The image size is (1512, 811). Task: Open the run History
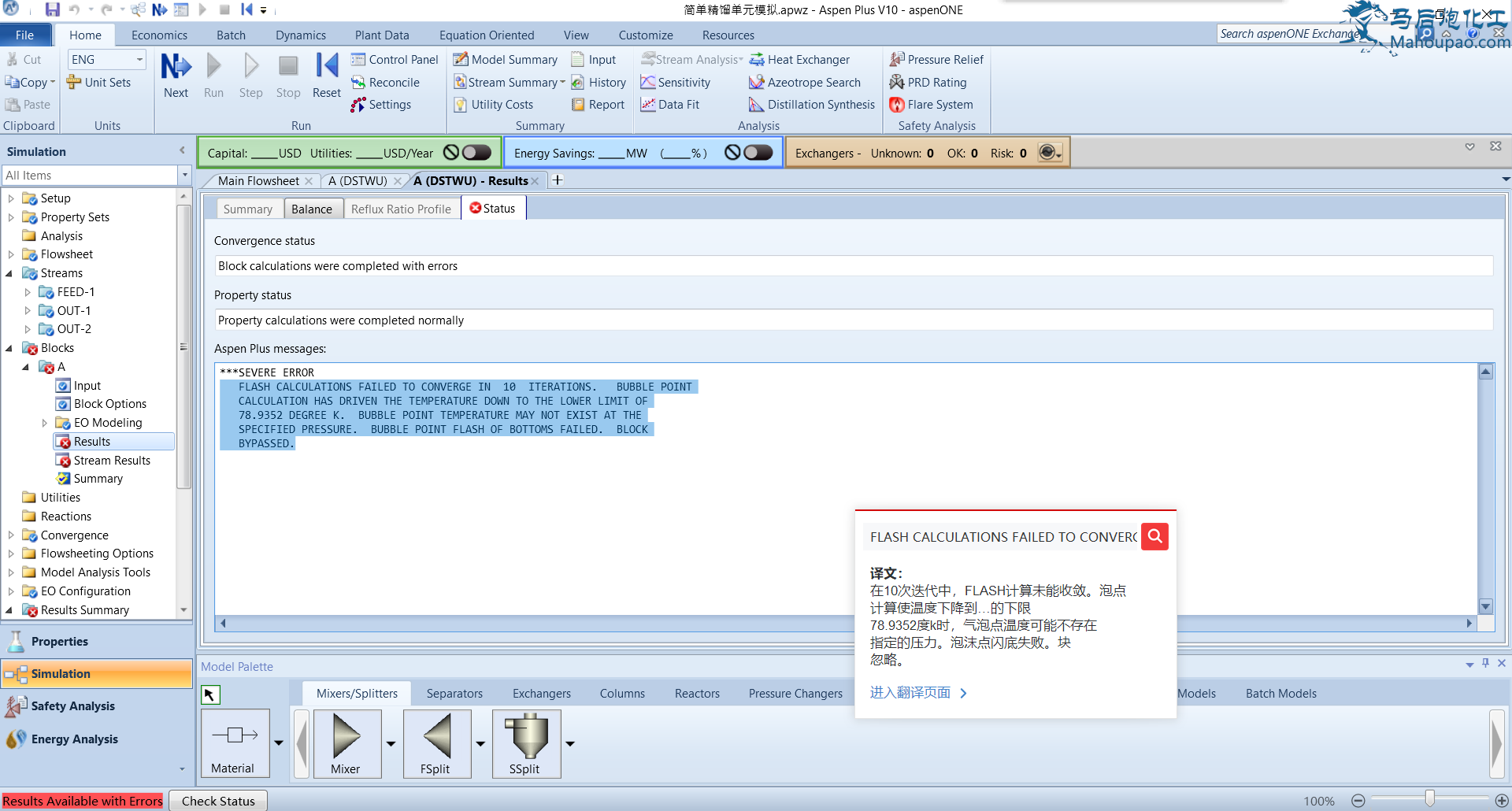[598, 83]
